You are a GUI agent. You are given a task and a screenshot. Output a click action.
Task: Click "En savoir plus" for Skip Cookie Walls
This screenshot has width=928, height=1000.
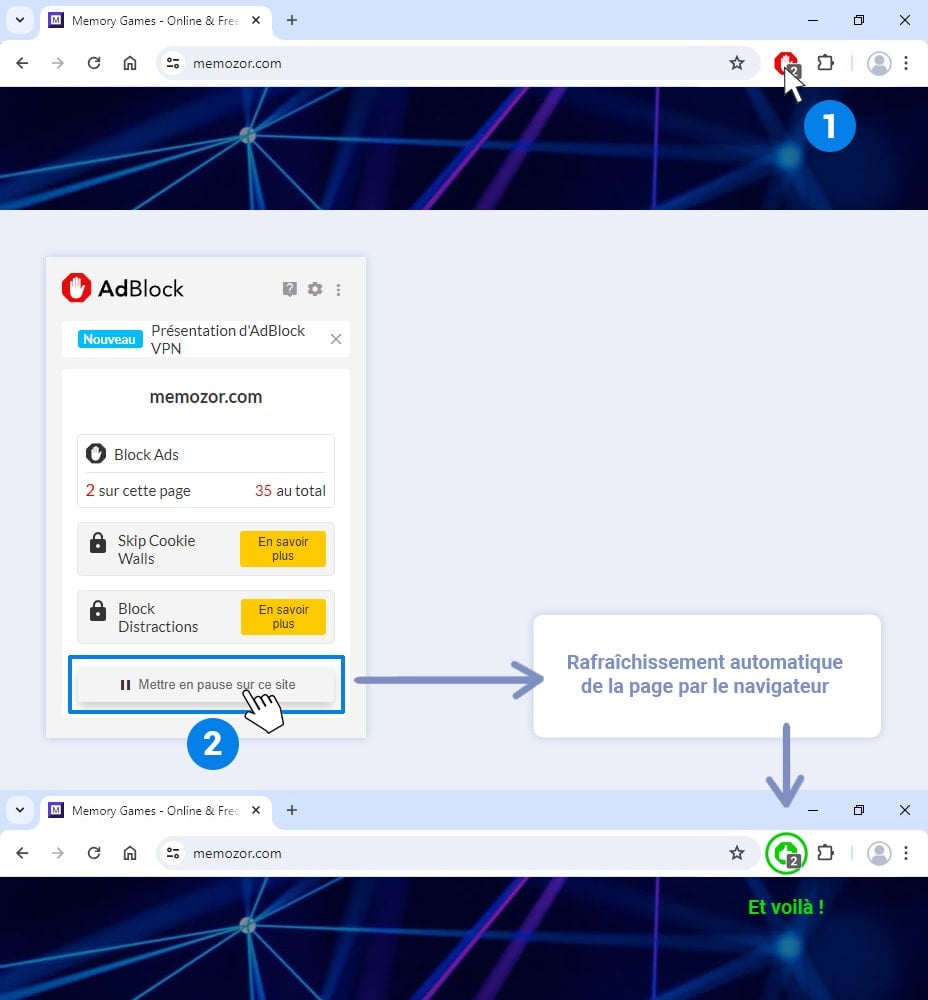click(x=283, y=549)
